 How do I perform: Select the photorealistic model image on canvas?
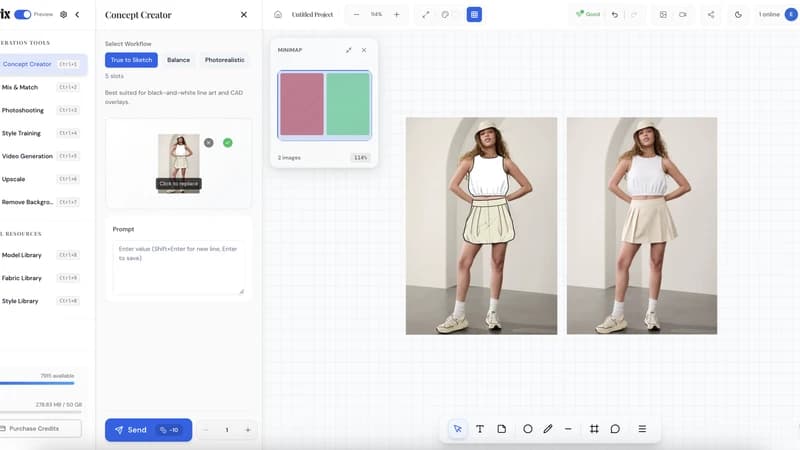point(642,226)
